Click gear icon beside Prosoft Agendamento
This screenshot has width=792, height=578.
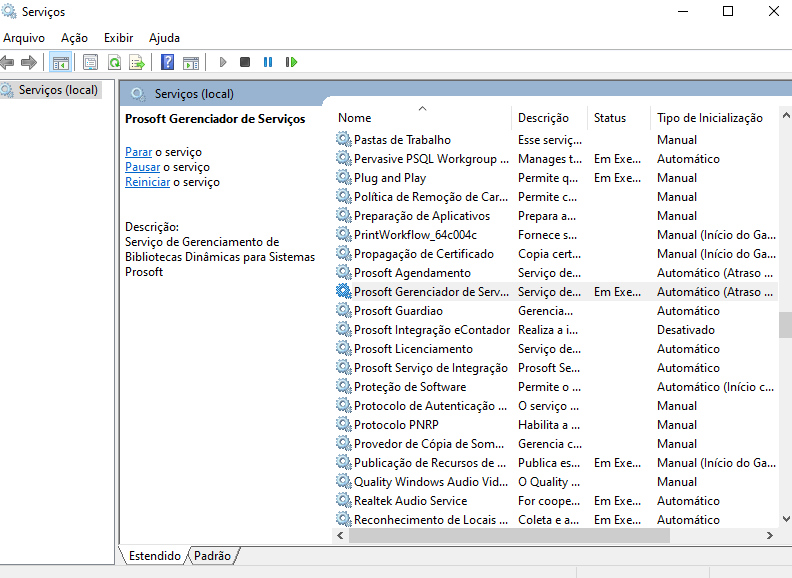[343, 272]
